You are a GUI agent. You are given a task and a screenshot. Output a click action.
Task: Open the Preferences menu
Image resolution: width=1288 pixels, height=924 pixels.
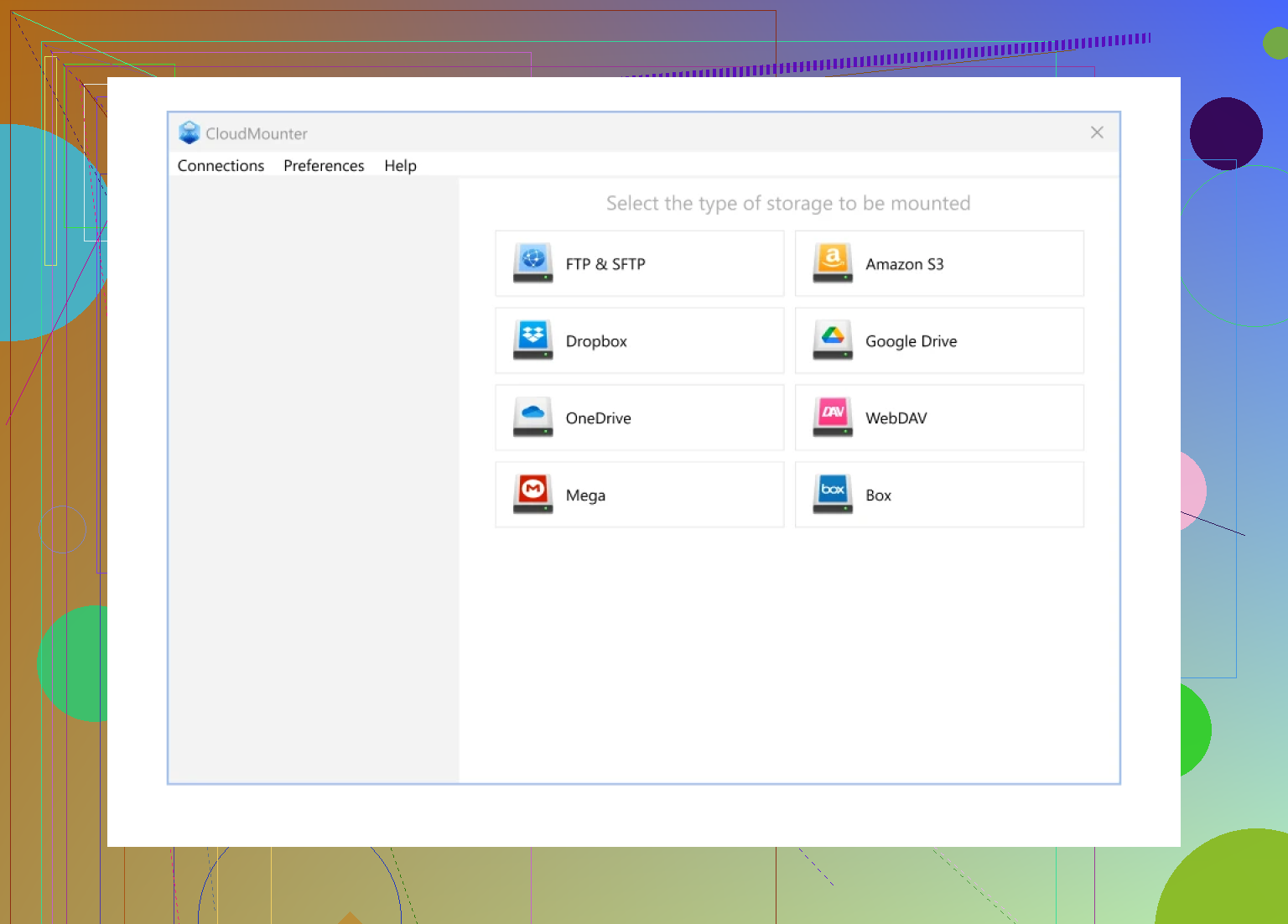(324, 166)
